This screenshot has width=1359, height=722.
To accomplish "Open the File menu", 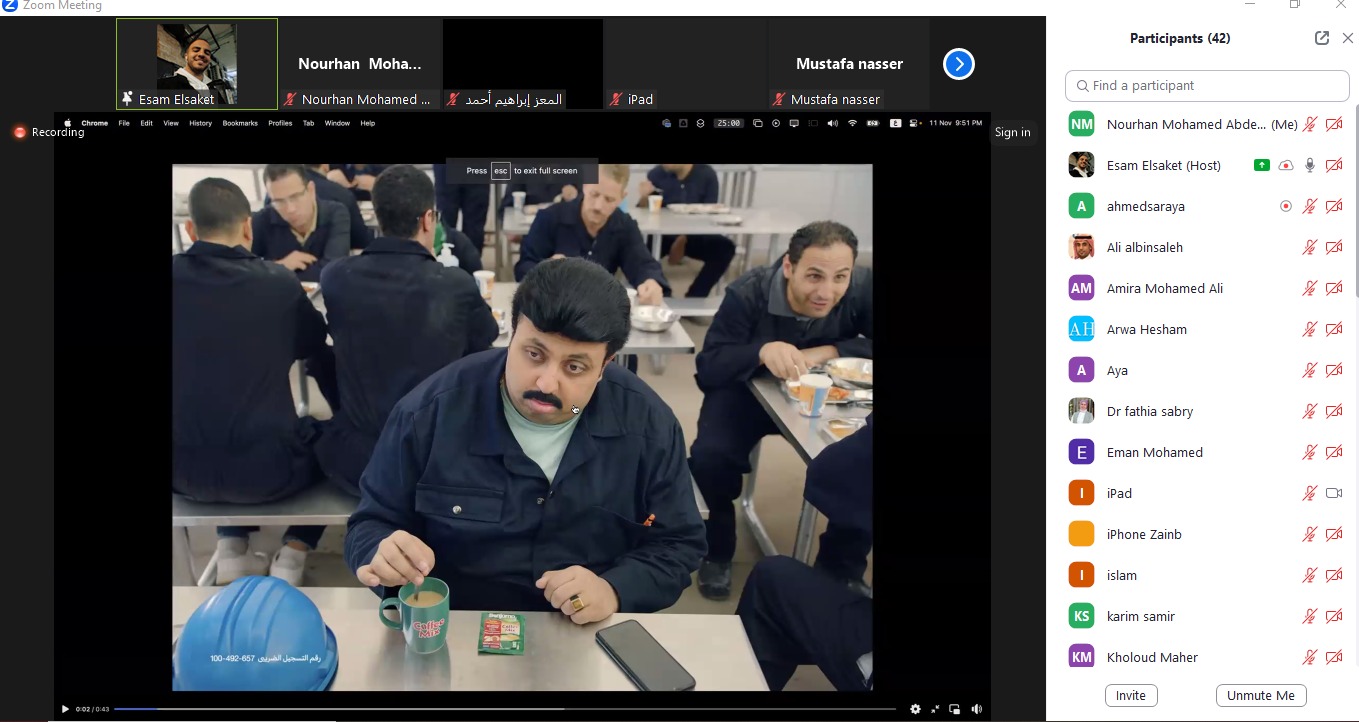I will (x=124, y=123).
